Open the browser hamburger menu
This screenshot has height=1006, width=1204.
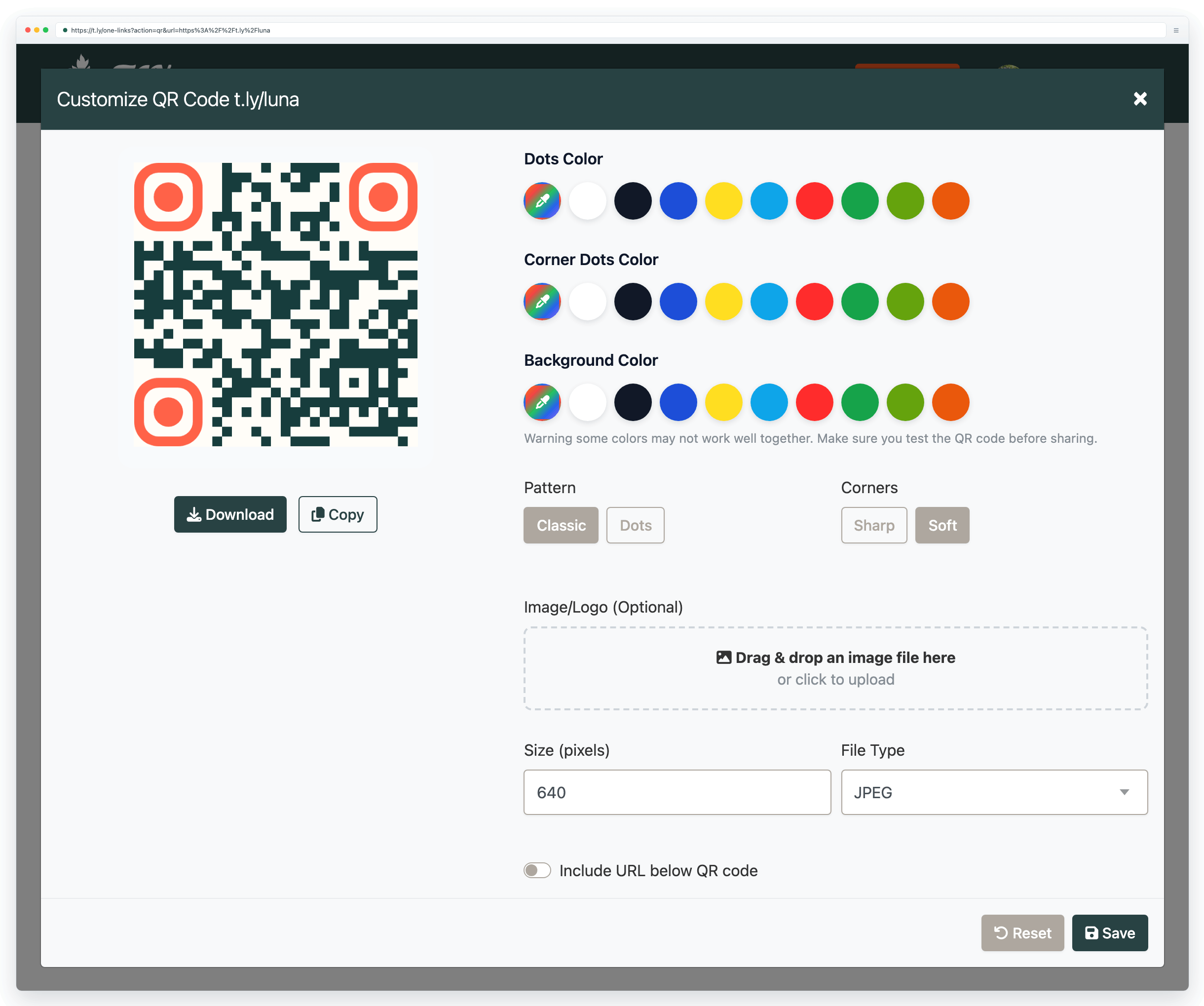click(x=1176, y=31)
